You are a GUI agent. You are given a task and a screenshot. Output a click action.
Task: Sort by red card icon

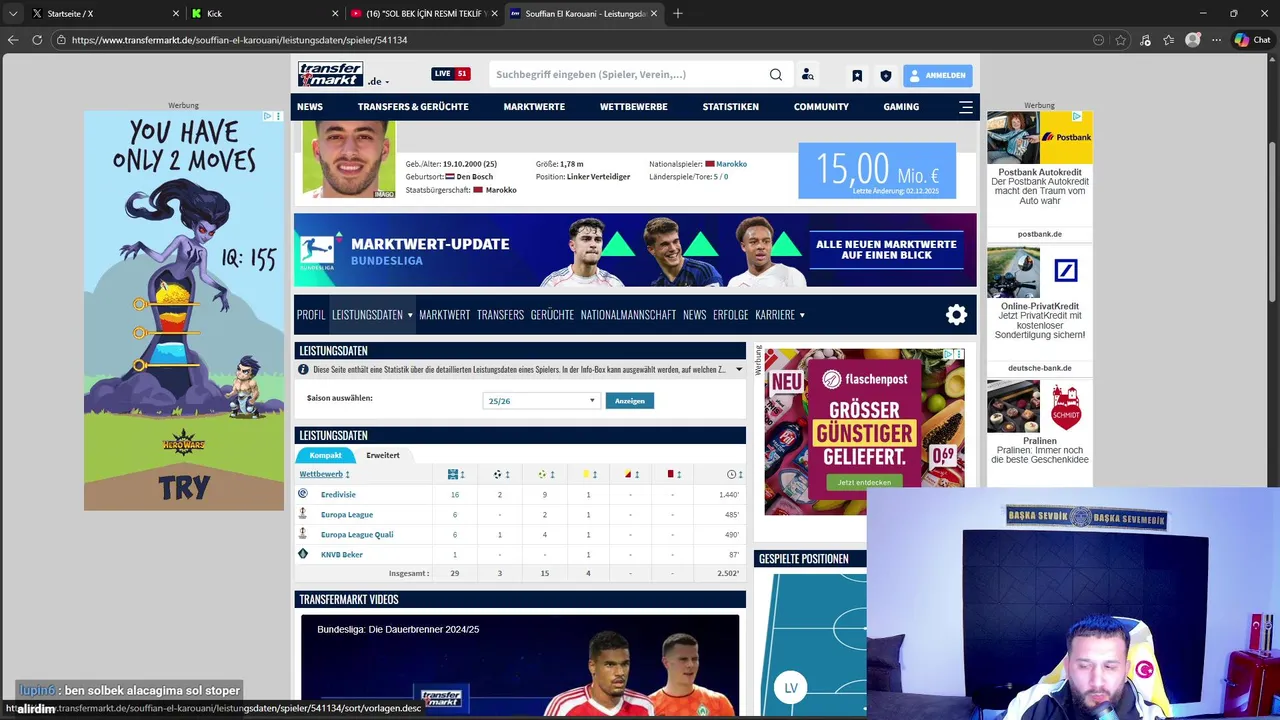point(670,474)
